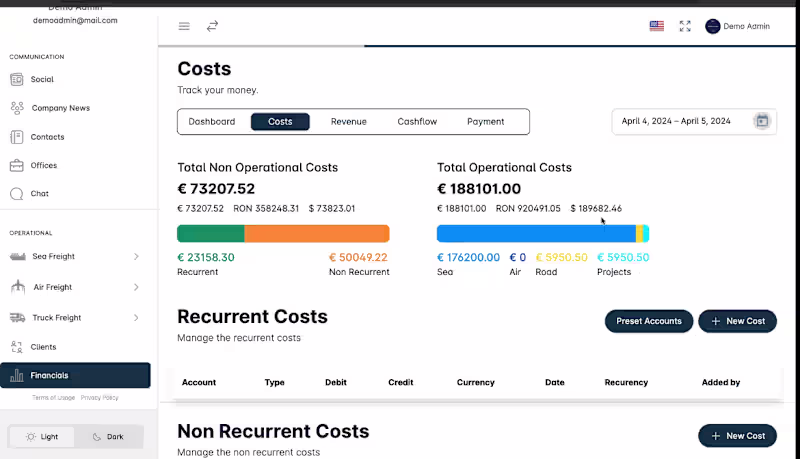Image resolution: width=800 pixels, height=459 pixels.
Task: Open the calendar date picker icon
Action: (762, 121)
